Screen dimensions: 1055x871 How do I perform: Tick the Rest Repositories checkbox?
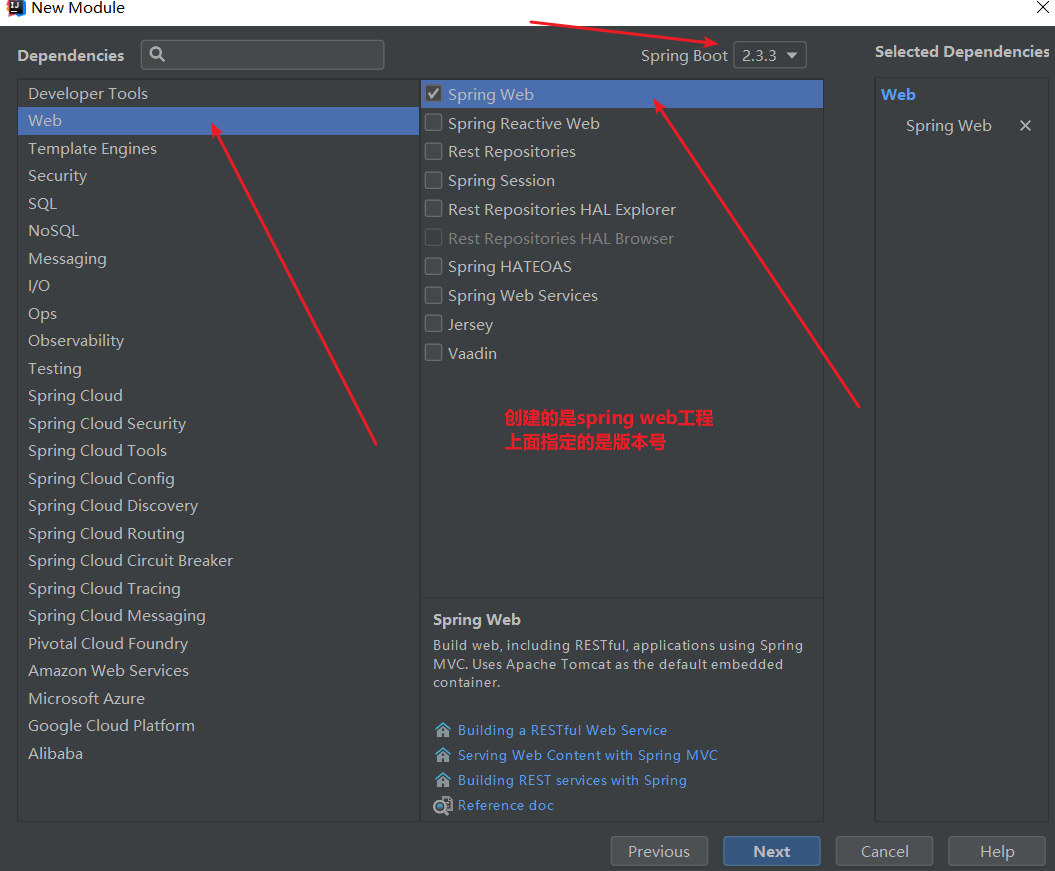pos(434,151)
